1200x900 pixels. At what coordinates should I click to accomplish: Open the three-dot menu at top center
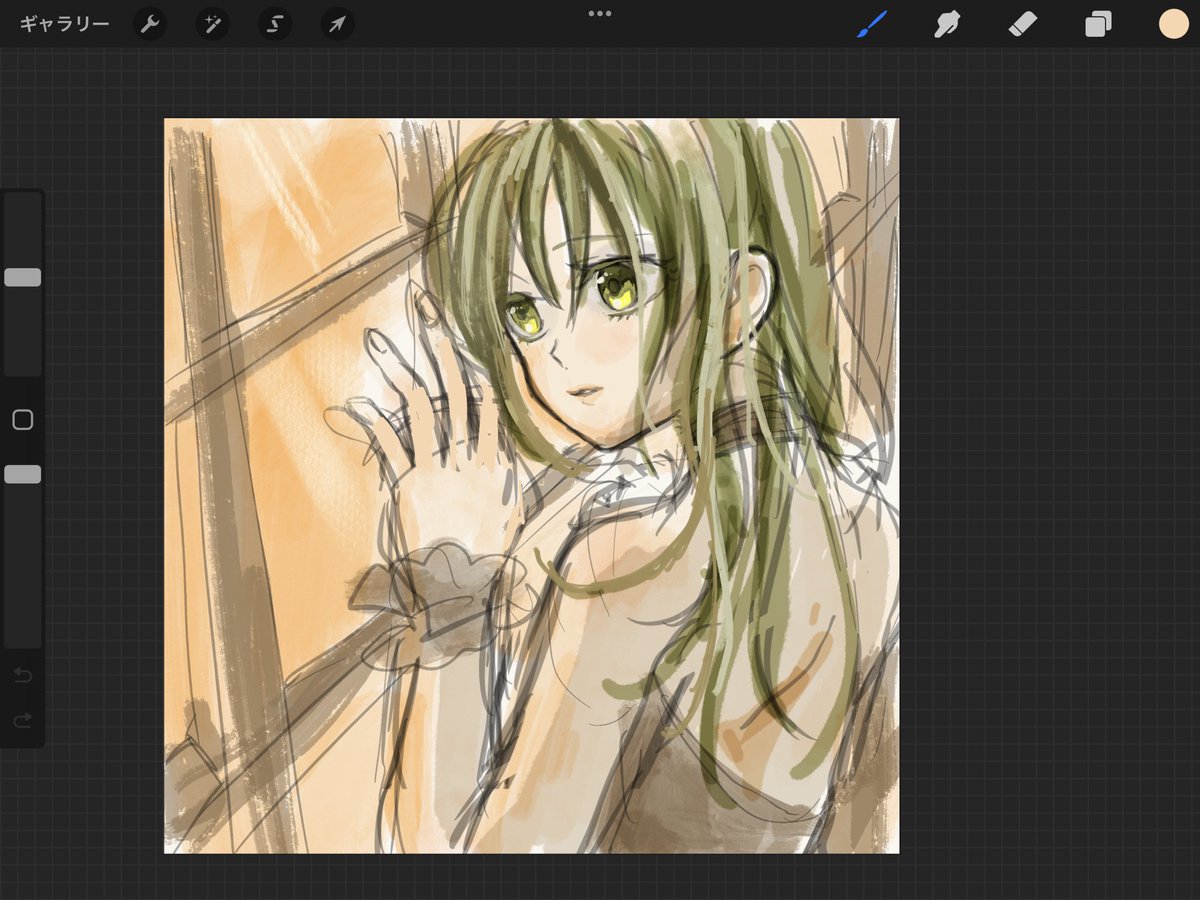coord(600,13)
